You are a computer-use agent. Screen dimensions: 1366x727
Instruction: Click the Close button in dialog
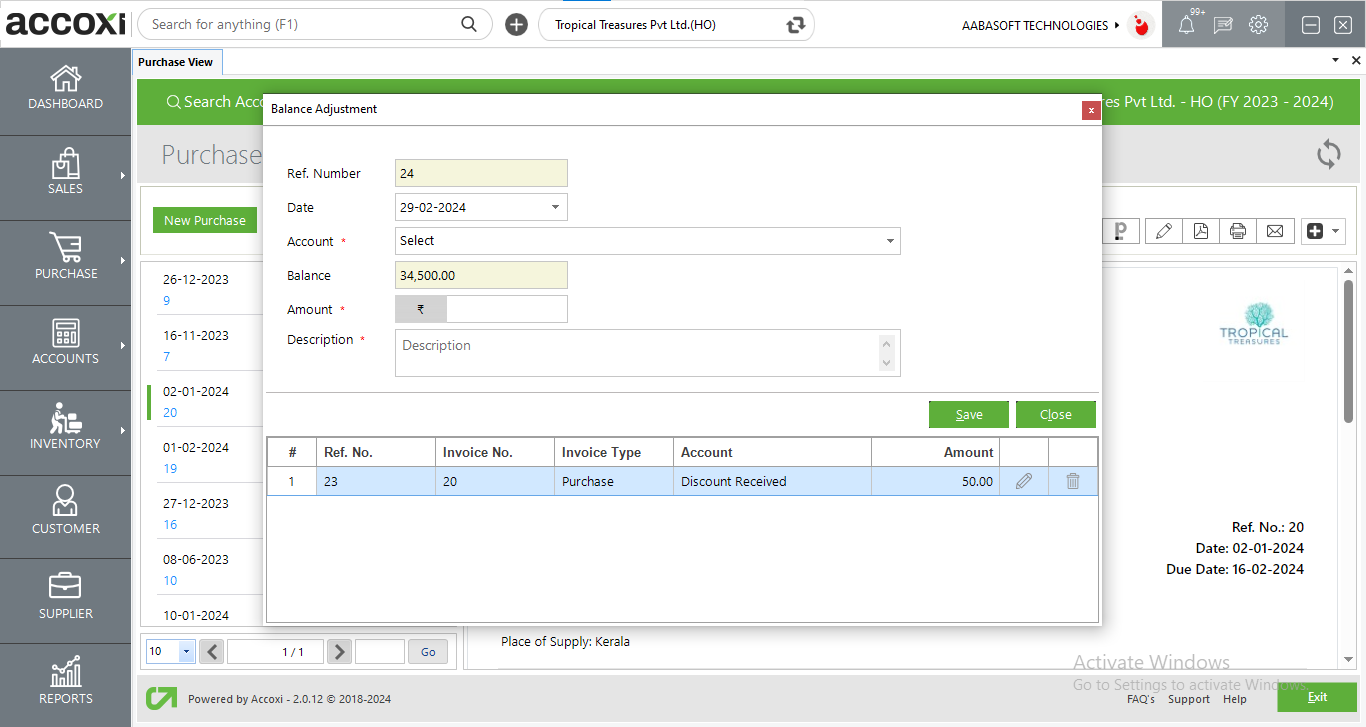(x=1055, y=414)
